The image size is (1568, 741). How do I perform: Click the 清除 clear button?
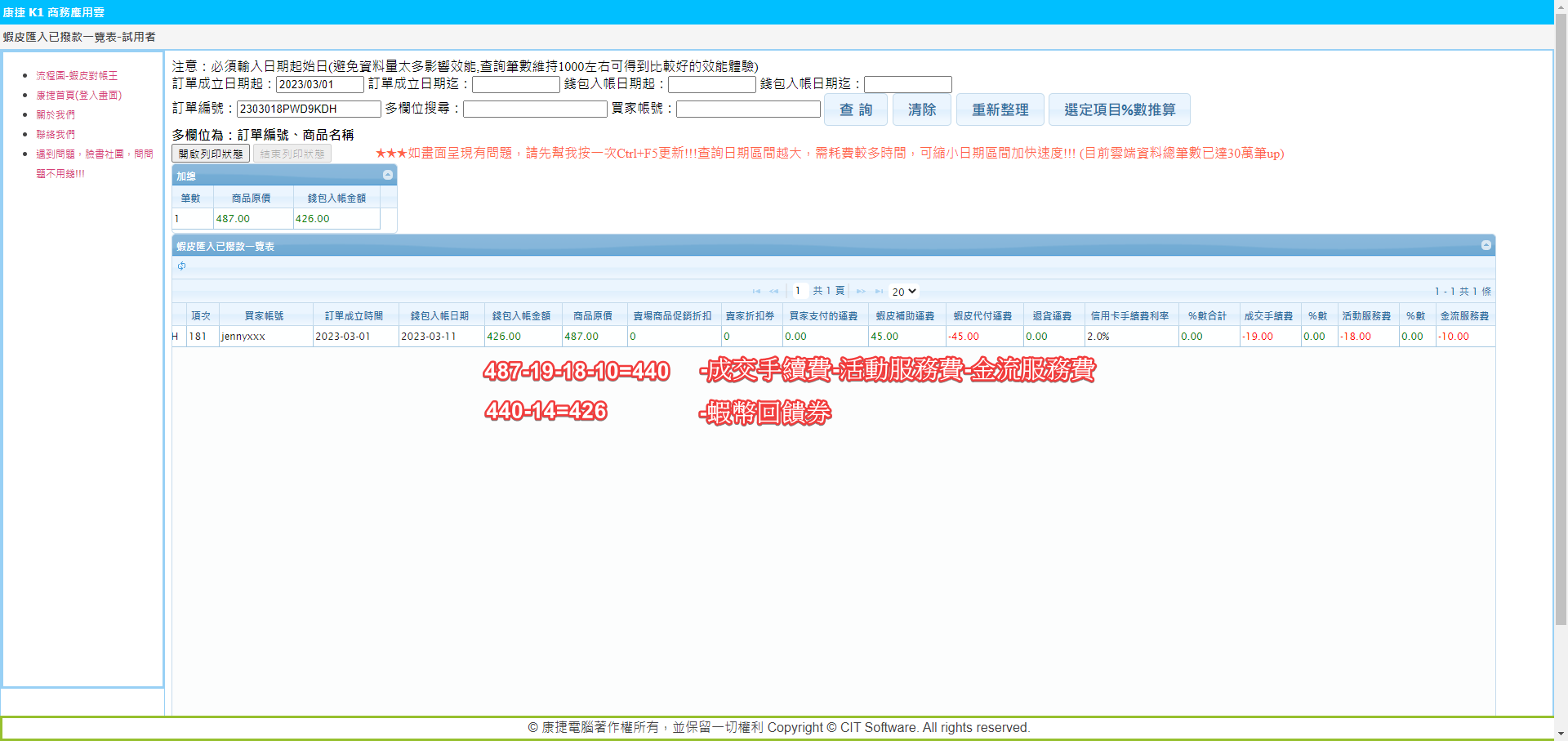pos(921,109)
